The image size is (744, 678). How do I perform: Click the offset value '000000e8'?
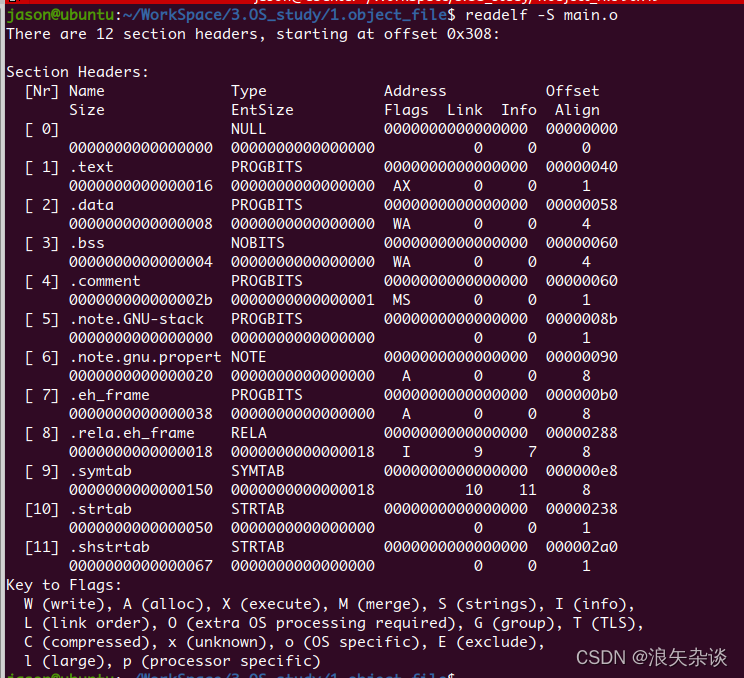[582, 471]
